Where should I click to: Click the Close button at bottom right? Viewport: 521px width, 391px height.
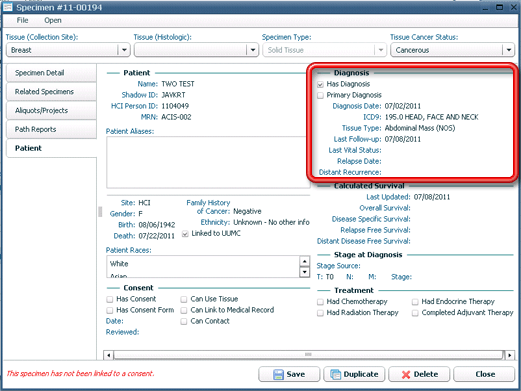coord(484,374)
